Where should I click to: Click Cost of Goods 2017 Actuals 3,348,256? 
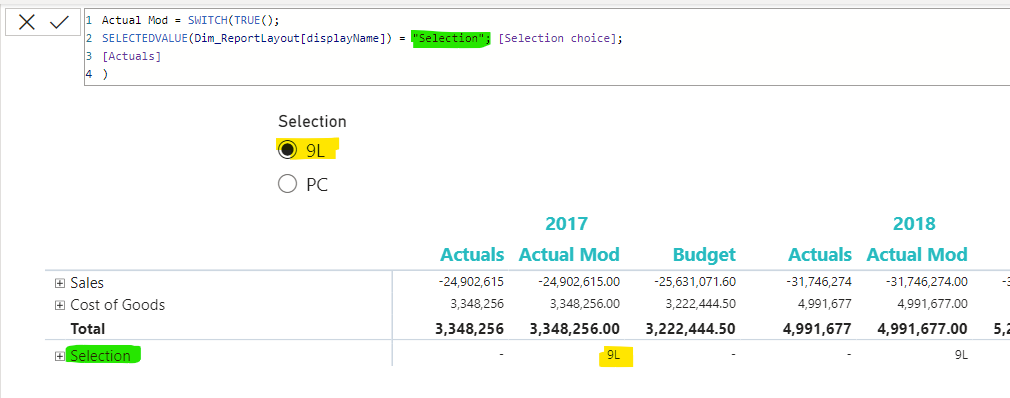(477, 303)
